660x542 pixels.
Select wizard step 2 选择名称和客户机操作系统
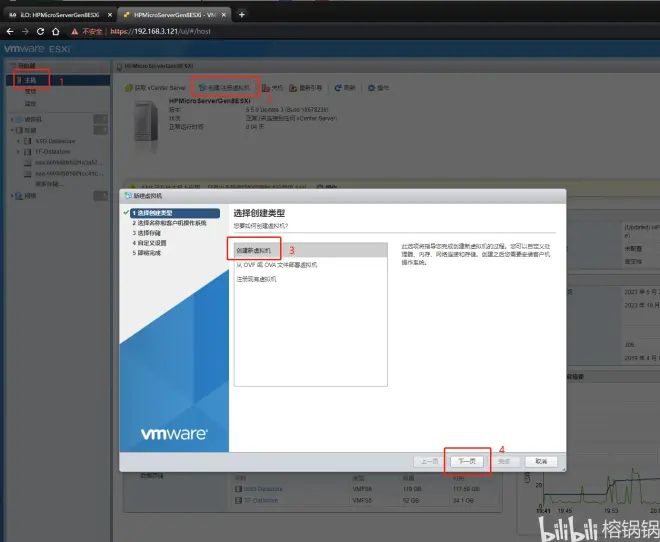(x=169, y=223)
